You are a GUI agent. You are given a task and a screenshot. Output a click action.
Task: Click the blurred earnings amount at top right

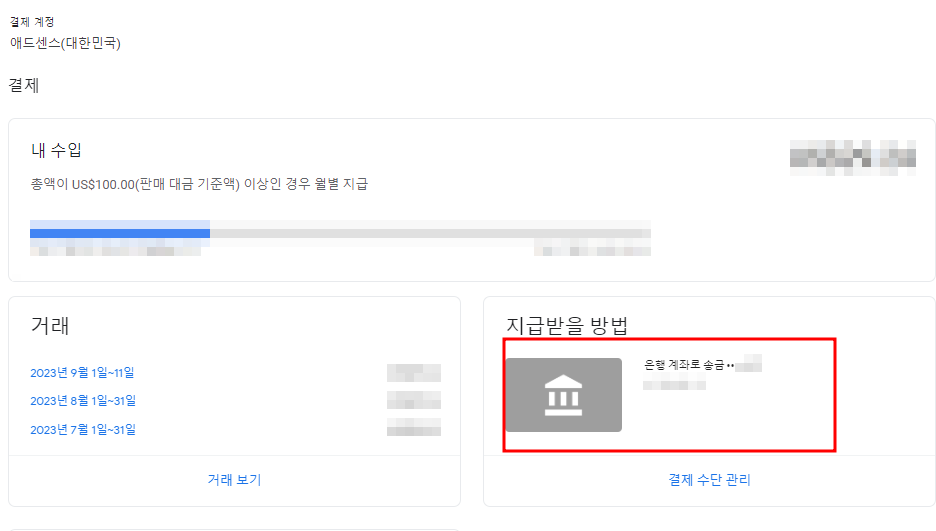(x=852, y=158)
